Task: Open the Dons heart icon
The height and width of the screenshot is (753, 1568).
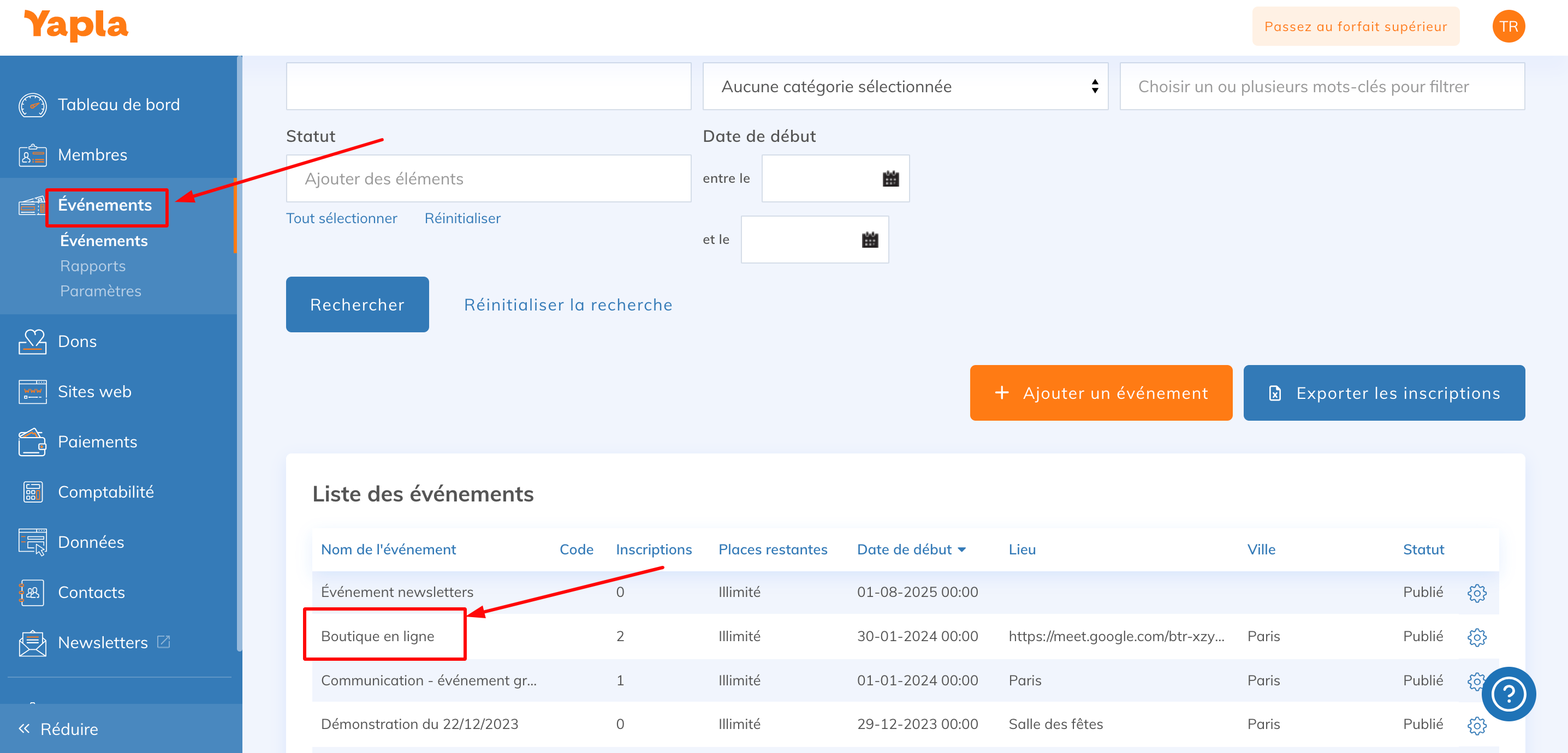Action: point(32,342)
